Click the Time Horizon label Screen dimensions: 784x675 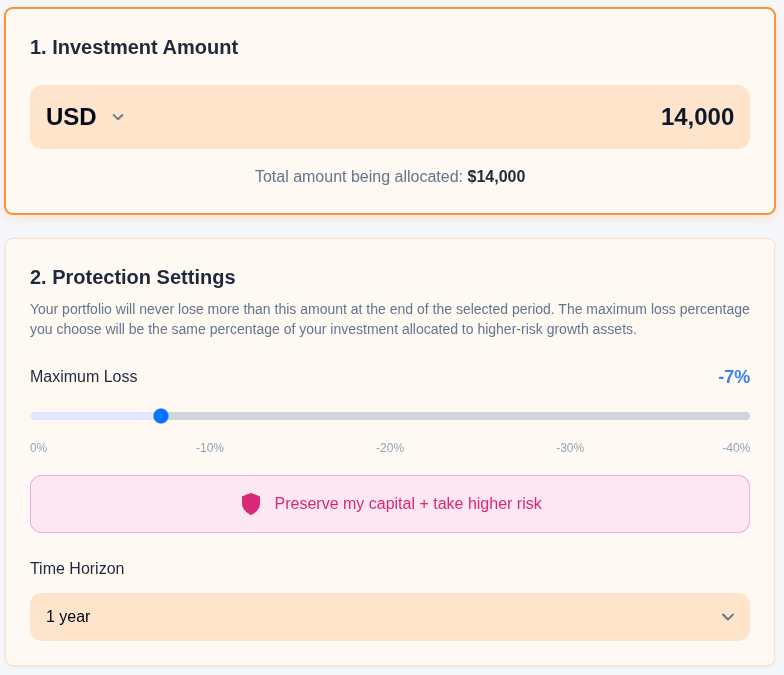[77, 569]
